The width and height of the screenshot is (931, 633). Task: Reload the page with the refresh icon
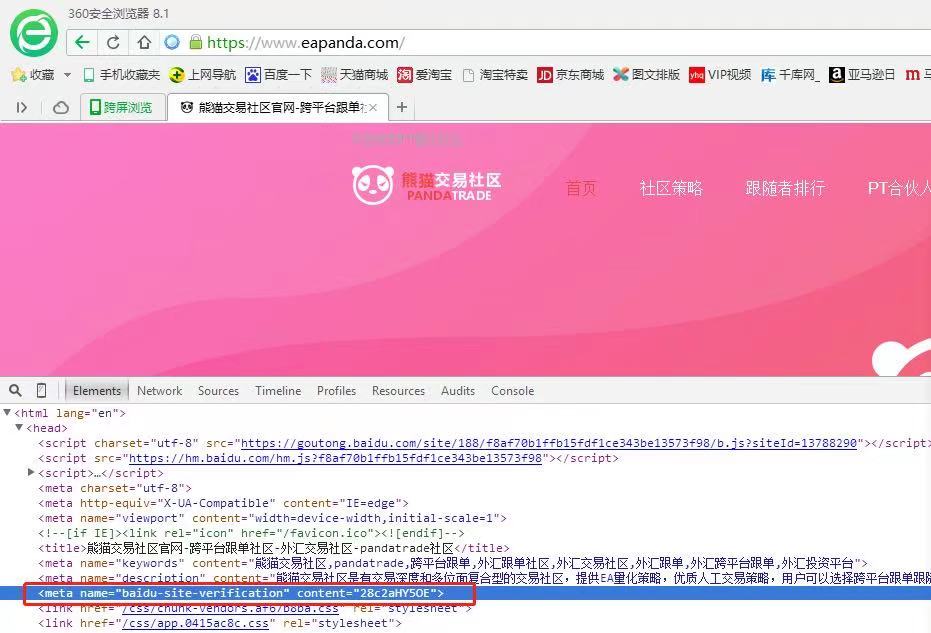[113, 42]
